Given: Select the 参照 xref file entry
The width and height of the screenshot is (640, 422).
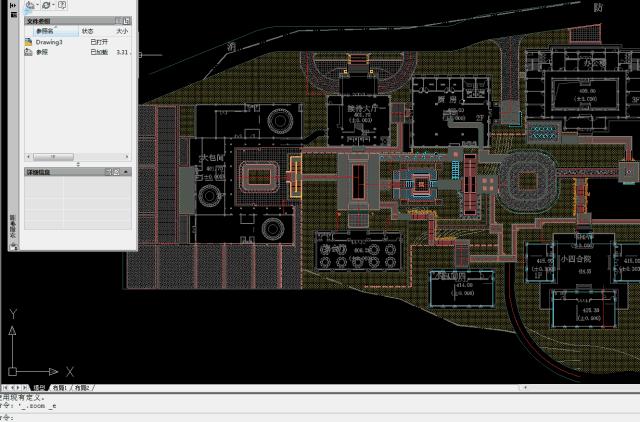Looking at the screenshot, I should point(42,51).
